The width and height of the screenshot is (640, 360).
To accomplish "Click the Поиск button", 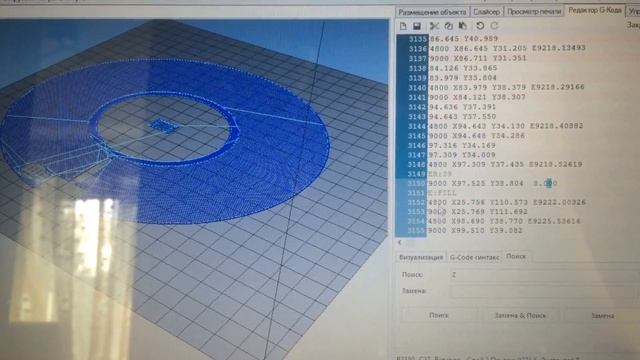I will [x=439, y=315].
